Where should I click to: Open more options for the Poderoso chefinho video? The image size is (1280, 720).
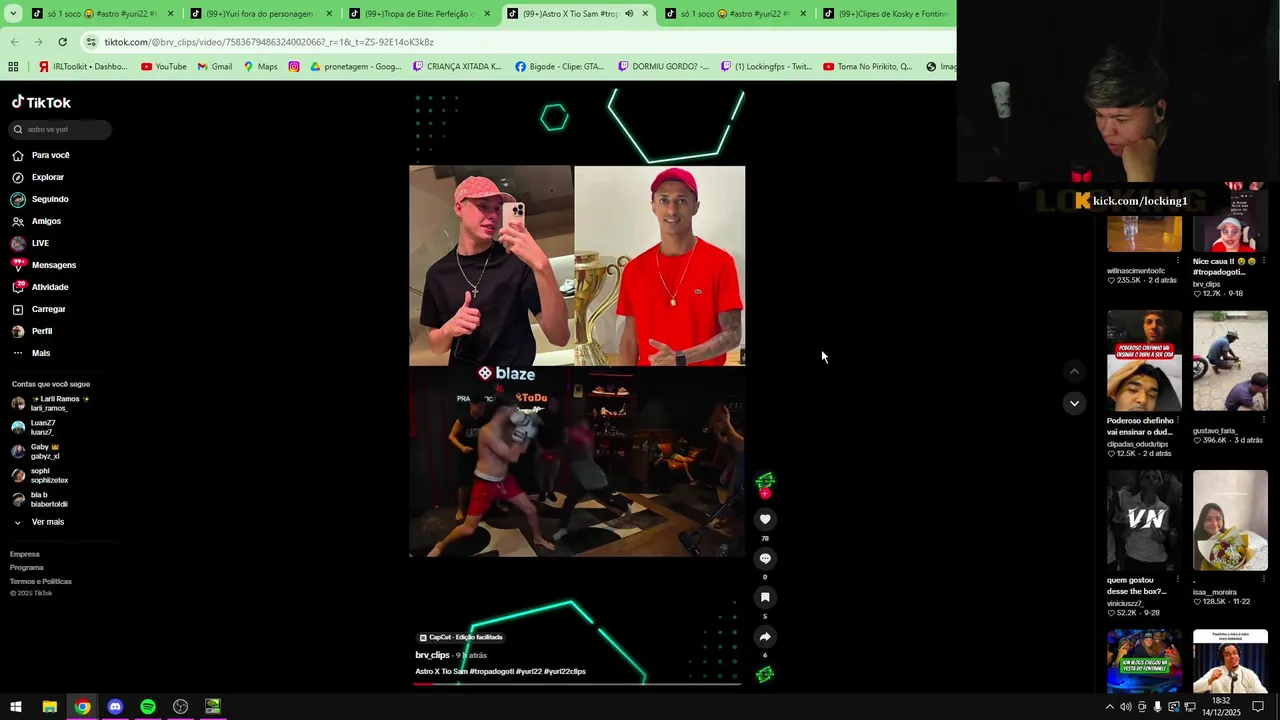(1178, 421)
